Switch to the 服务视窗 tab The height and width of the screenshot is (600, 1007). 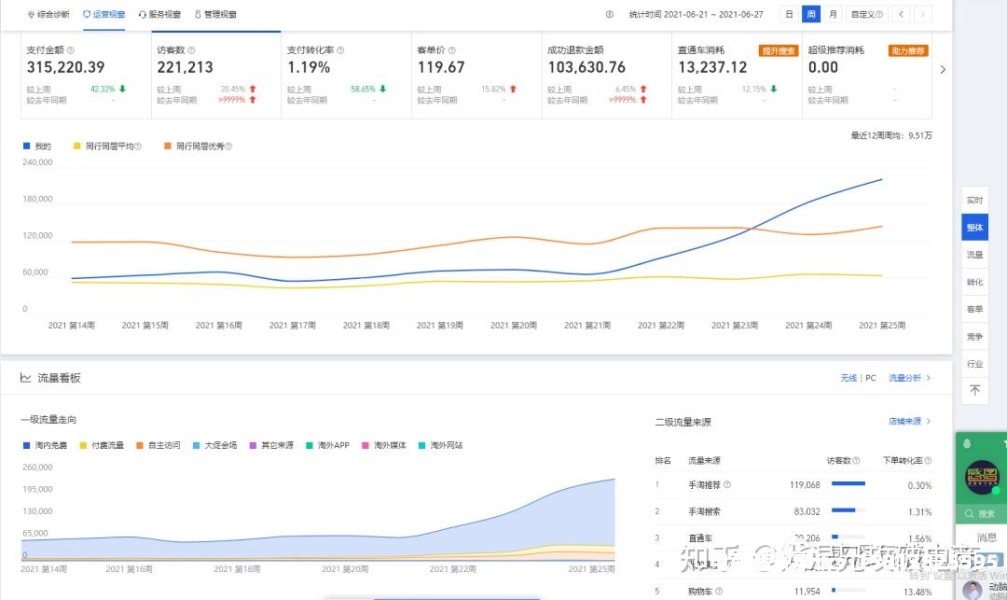click(x=159, y=15)
